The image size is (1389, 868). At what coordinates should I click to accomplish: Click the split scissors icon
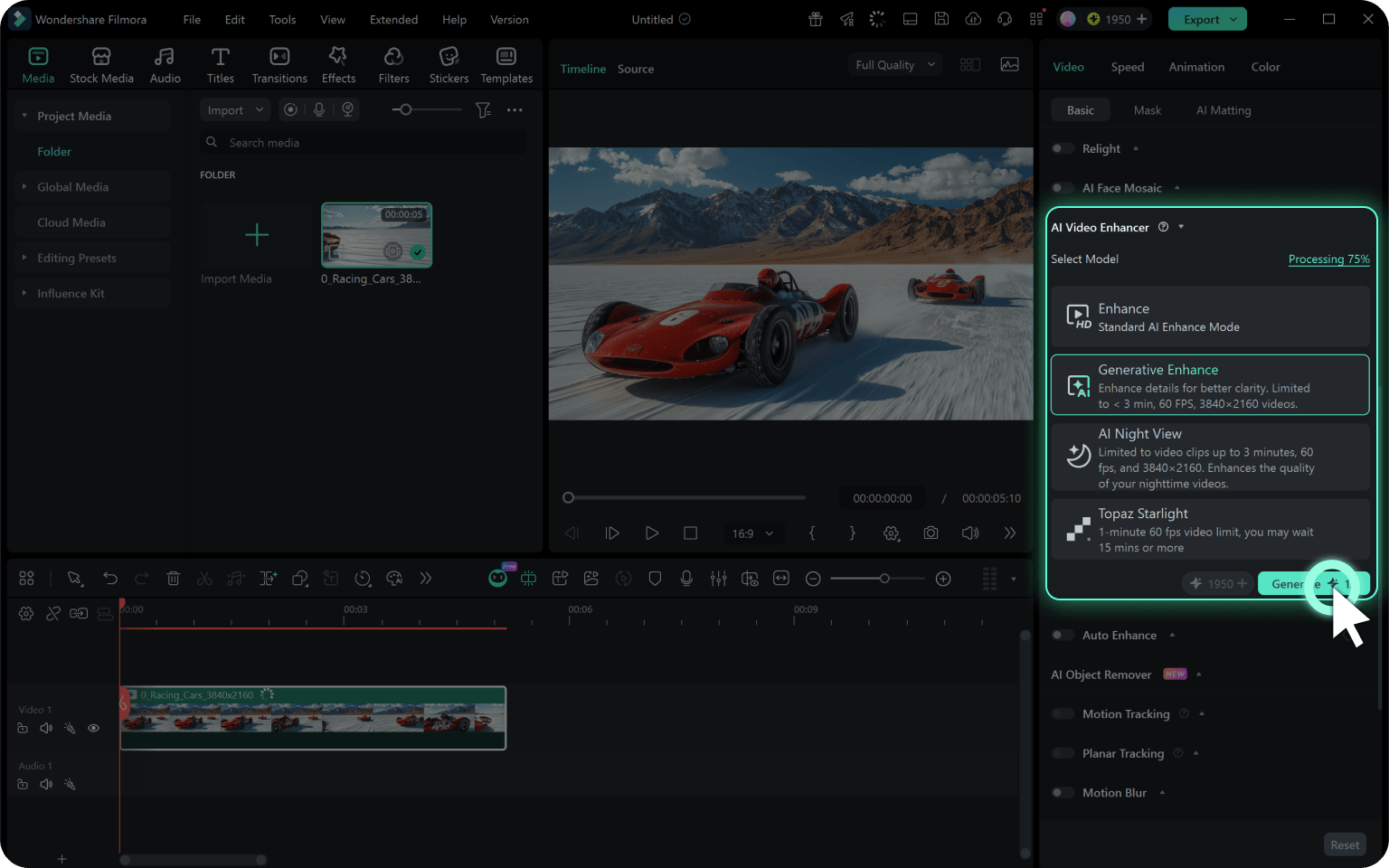coord(204,579)
